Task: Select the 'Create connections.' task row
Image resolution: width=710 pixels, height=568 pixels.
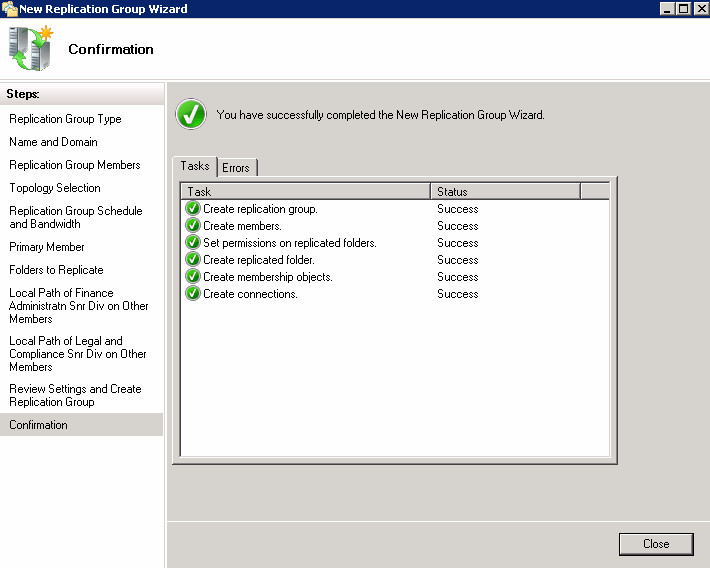Action: 395,294
